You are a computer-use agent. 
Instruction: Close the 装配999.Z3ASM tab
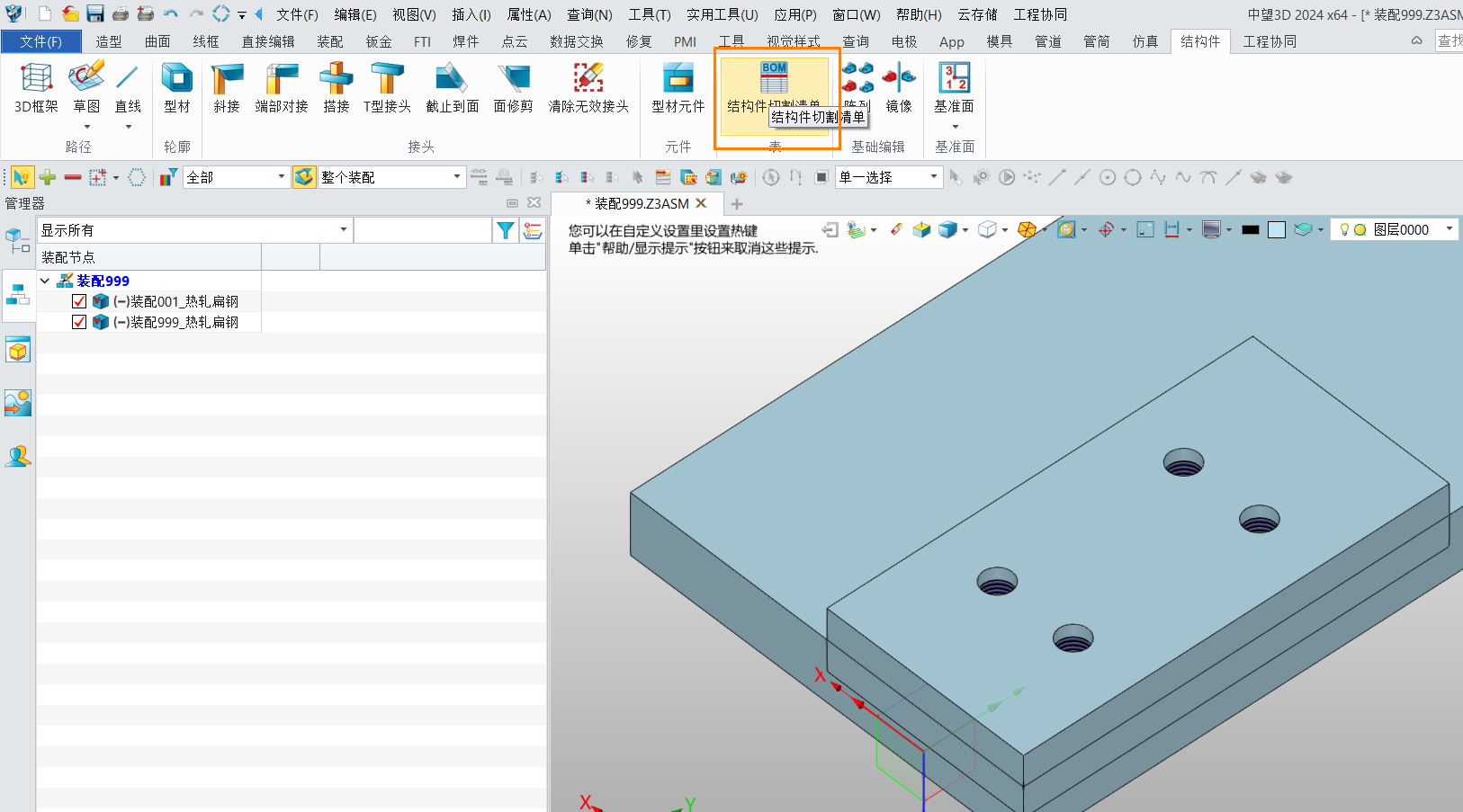[x=702, y=203]
